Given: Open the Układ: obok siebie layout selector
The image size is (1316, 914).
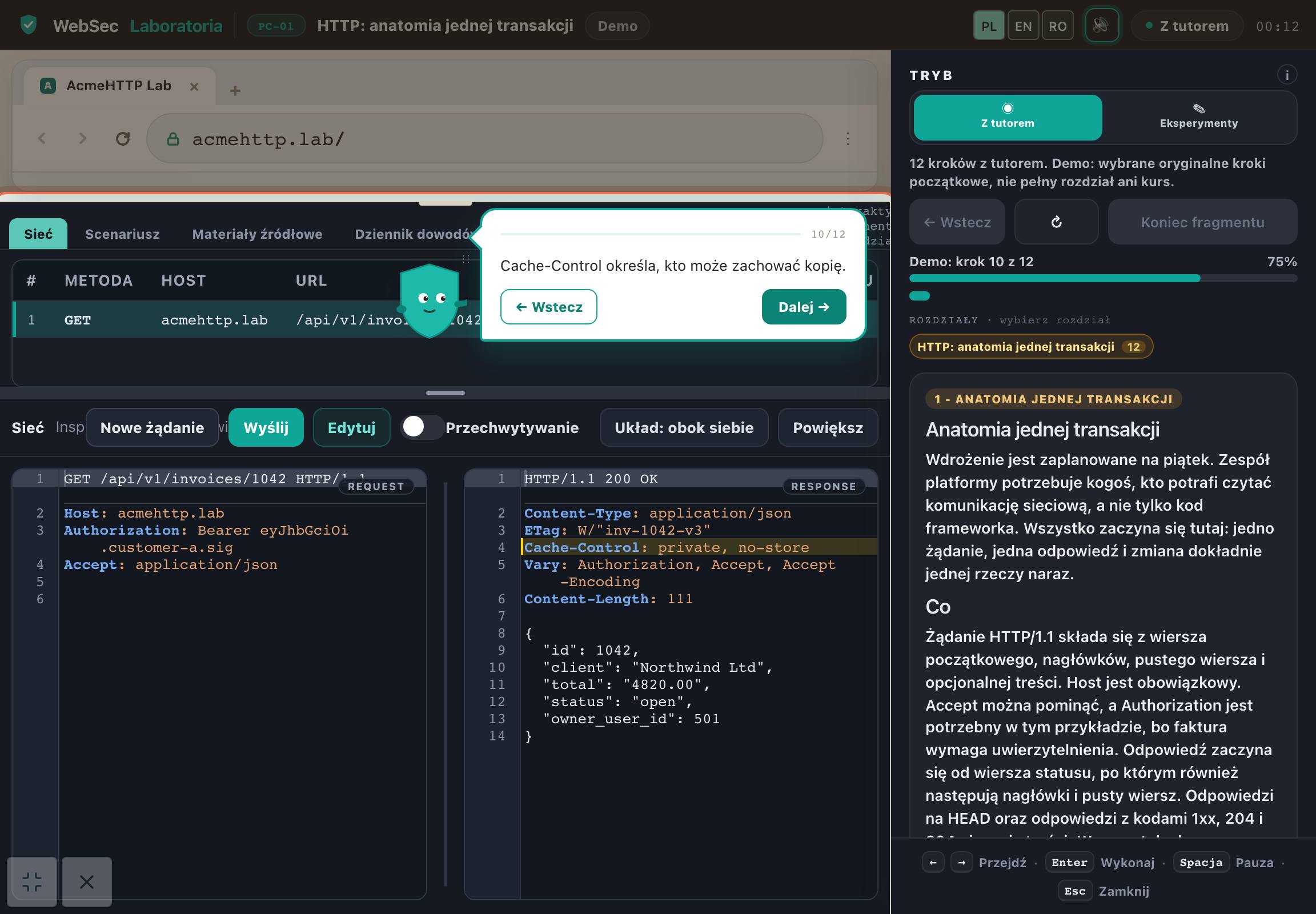Looking at the screenshot, I should point(683,427).
